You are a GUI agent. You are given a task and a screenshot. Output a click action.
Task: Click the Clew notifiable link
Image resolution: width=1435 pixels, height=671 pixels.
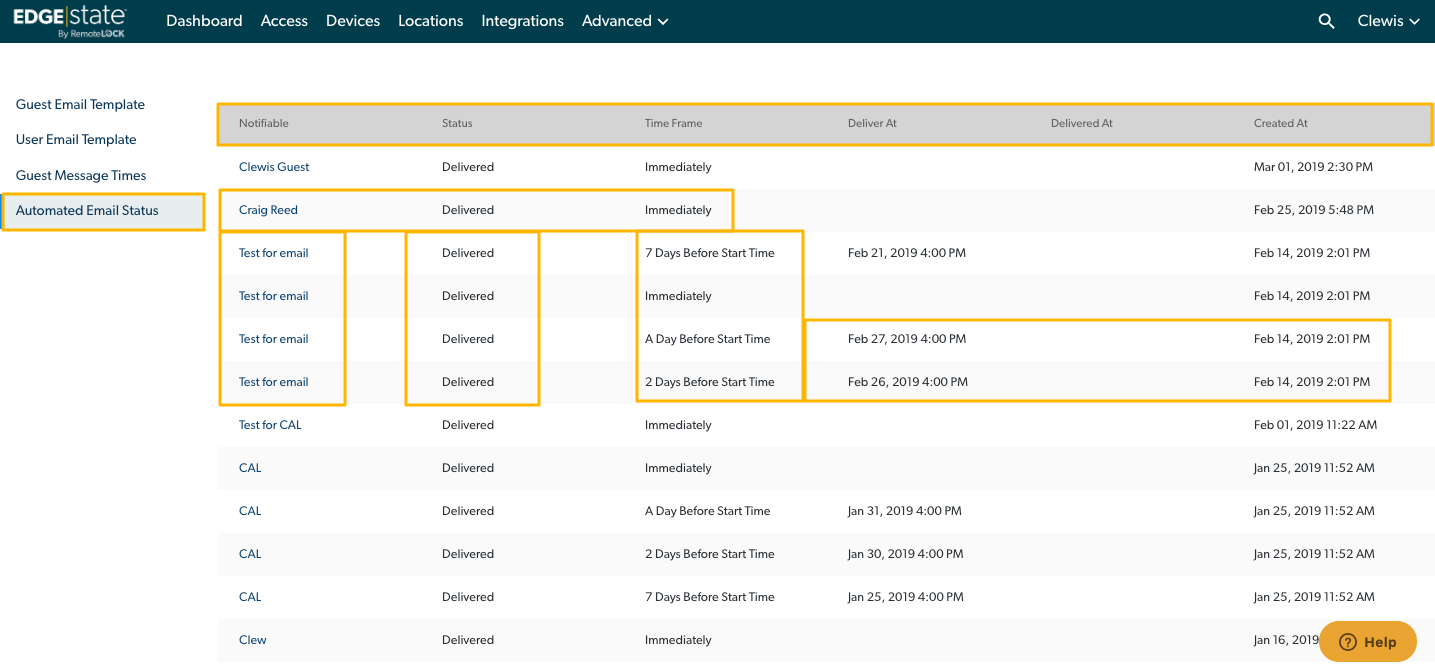[x=252, y=640]
